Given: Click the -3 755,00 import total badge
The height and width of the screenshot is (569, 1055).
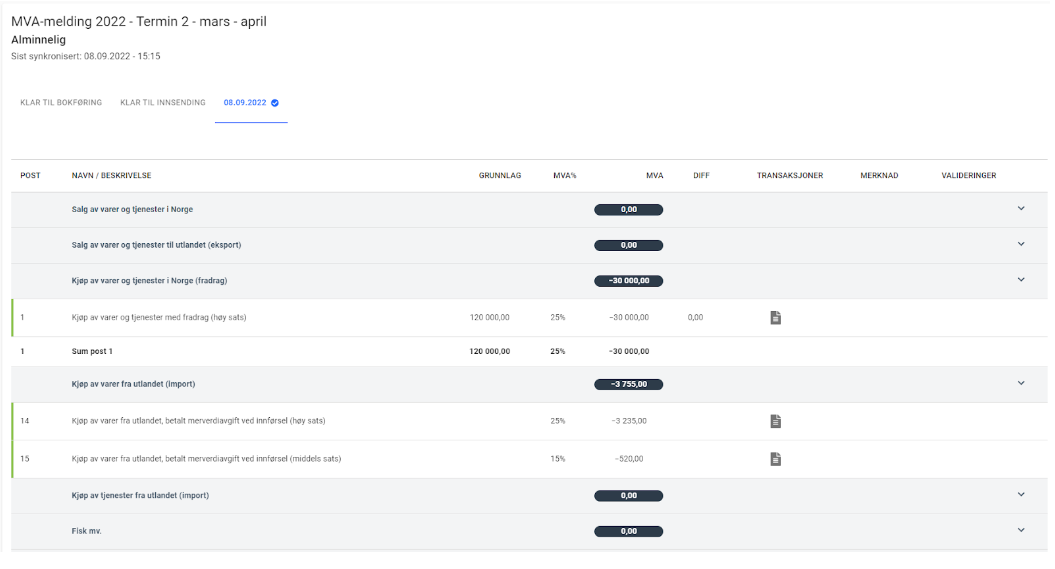Looking at the screenshot, I should point(628,384).
